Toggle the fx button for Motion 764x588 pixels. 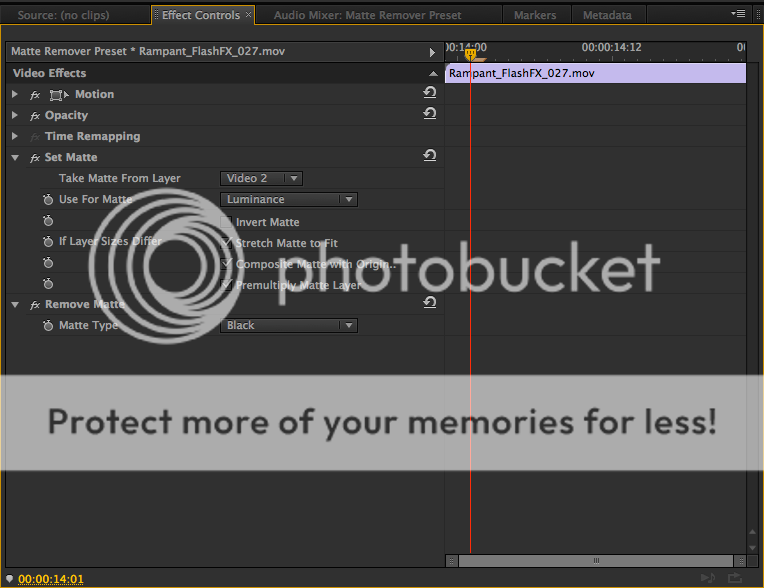pos(35,95)
